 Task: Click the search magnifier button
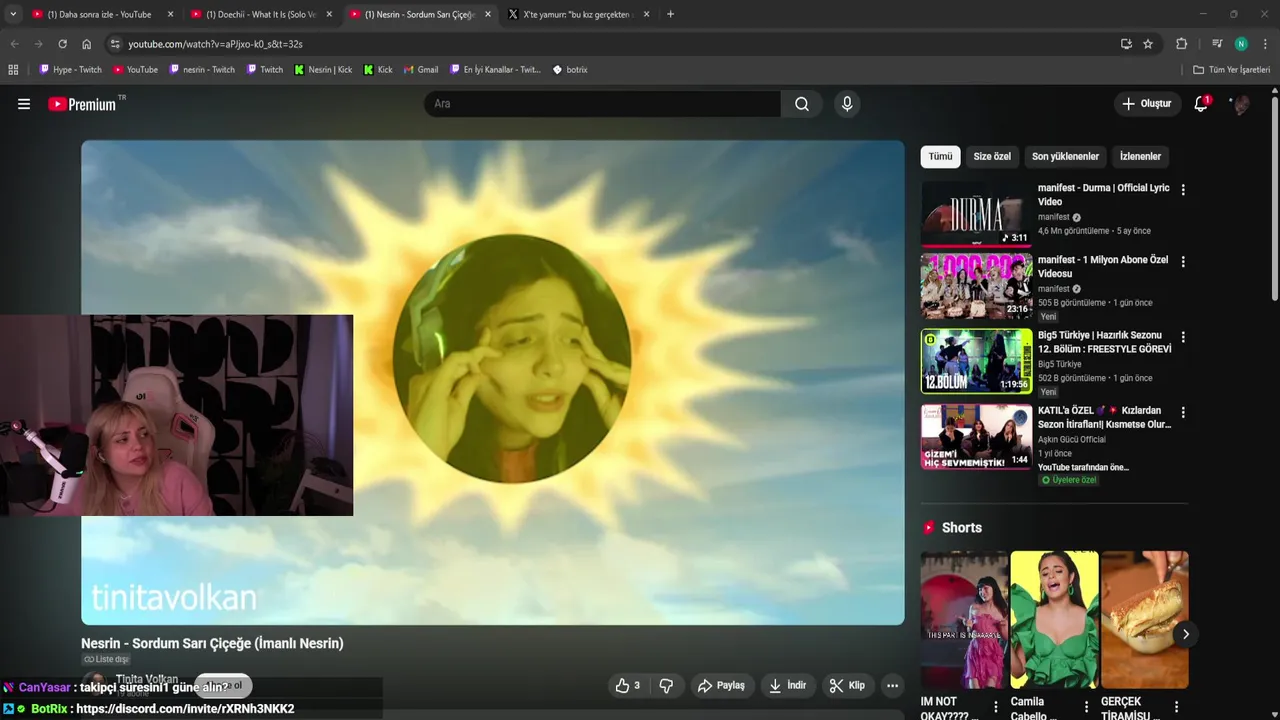tap(802, 104)
